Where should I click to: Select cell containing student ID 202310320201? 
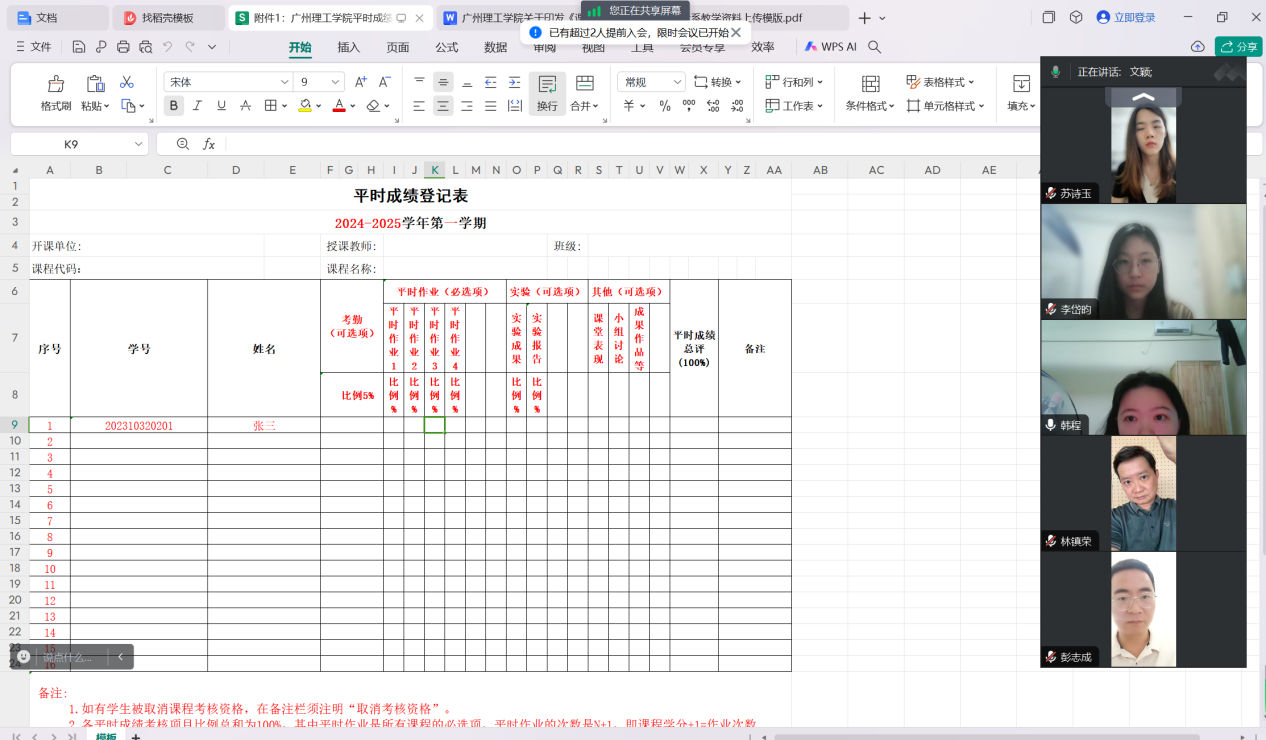(x=139, y=426)
